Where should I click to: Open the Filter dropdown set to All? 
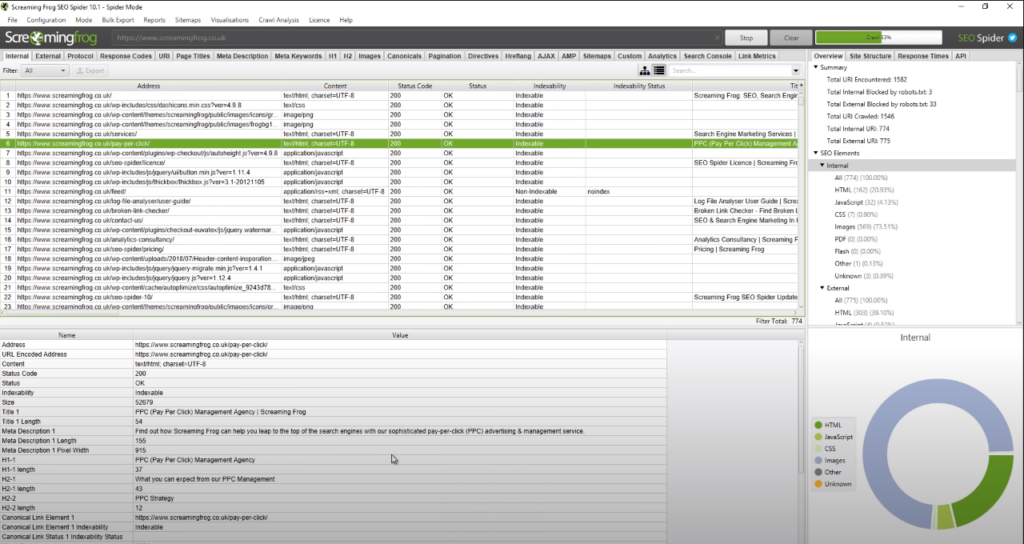(x=44, y=71)
